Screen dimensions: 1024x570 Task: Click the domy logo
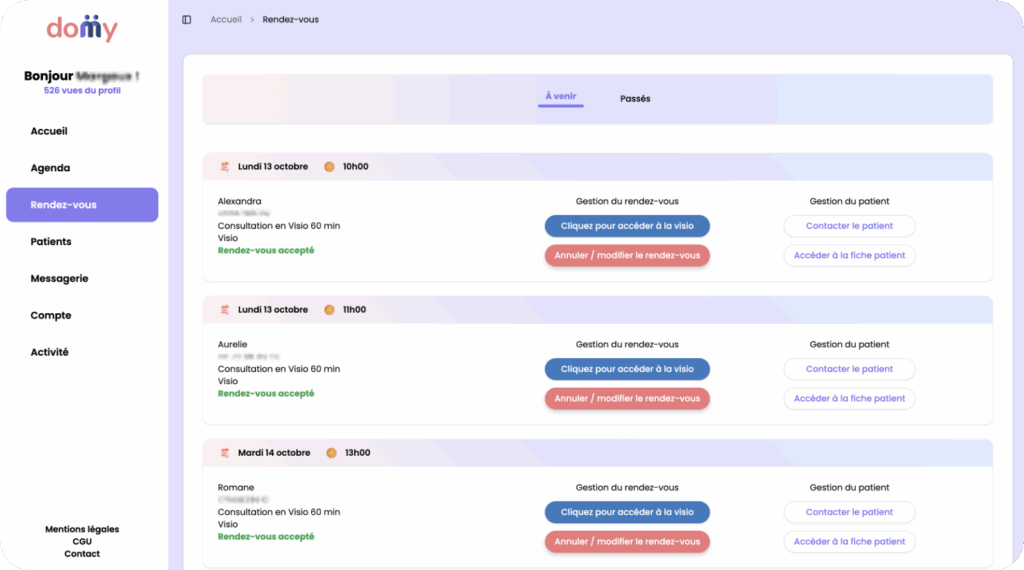point(82,28)
